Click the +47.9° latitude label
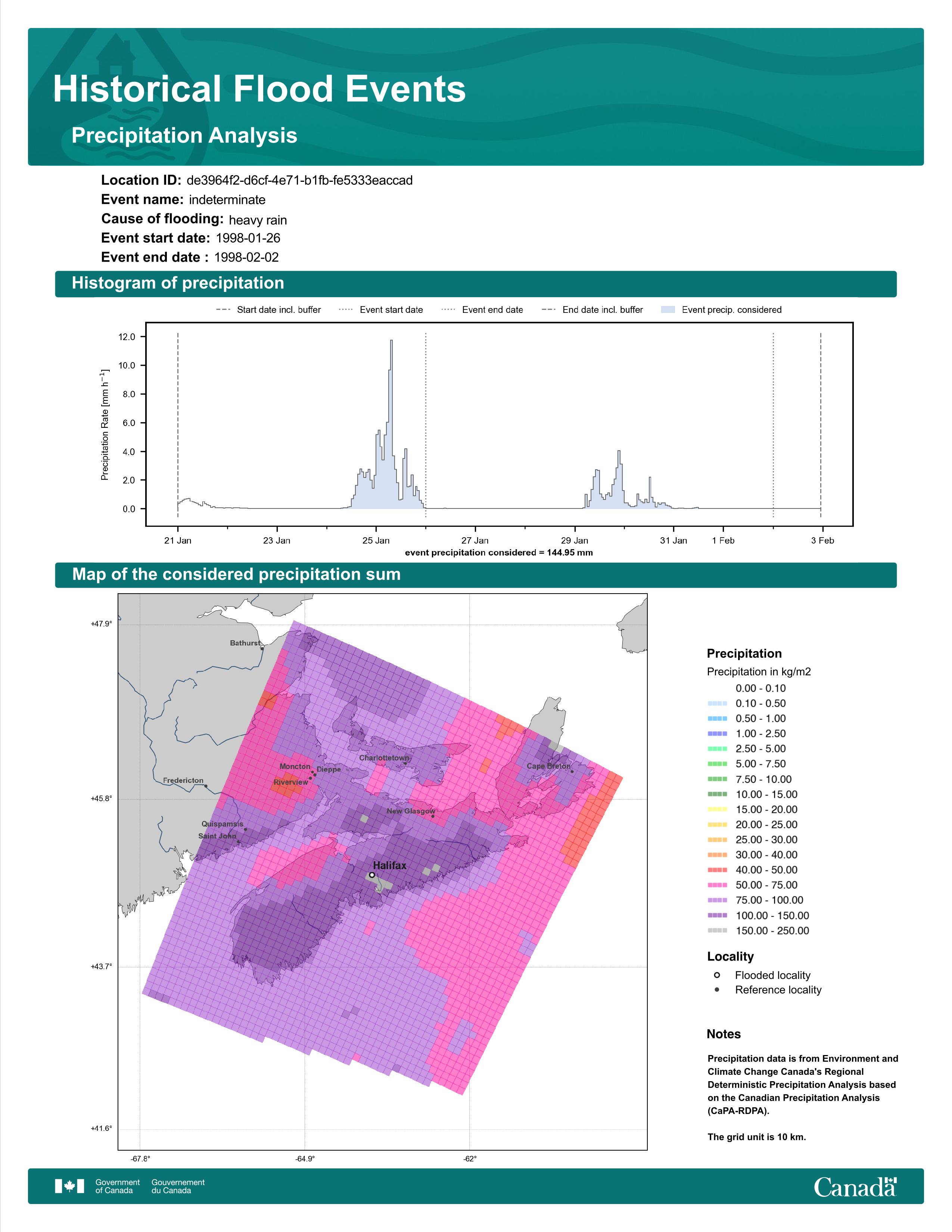 coord(102,623)
